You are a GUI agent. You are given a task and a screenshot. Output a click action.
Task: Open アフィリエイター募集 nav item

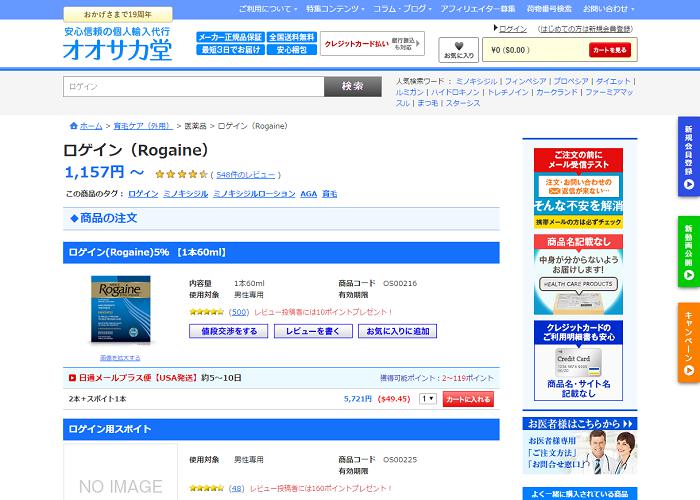tap(478, 8)
